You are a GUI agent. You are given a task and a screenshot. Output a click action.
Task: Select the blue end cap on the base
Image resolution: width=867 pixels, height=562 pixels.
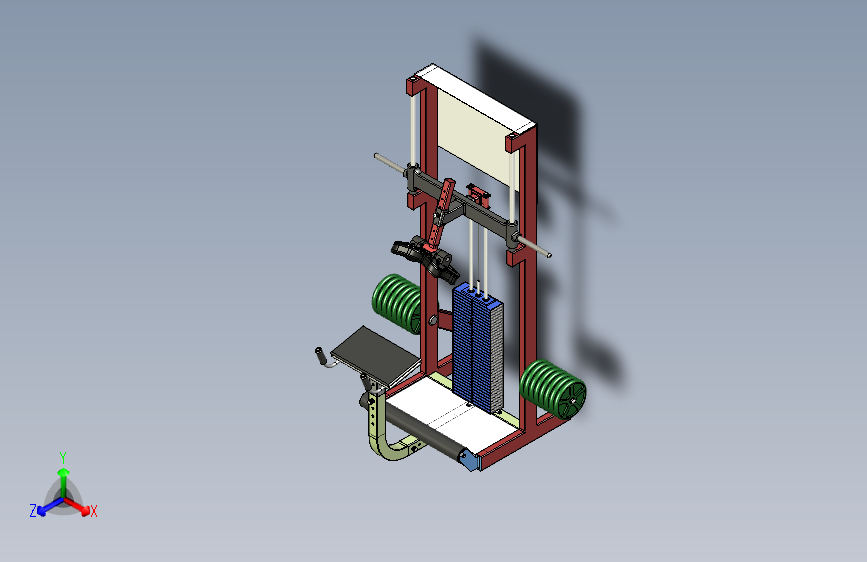[x=469, y=460]
